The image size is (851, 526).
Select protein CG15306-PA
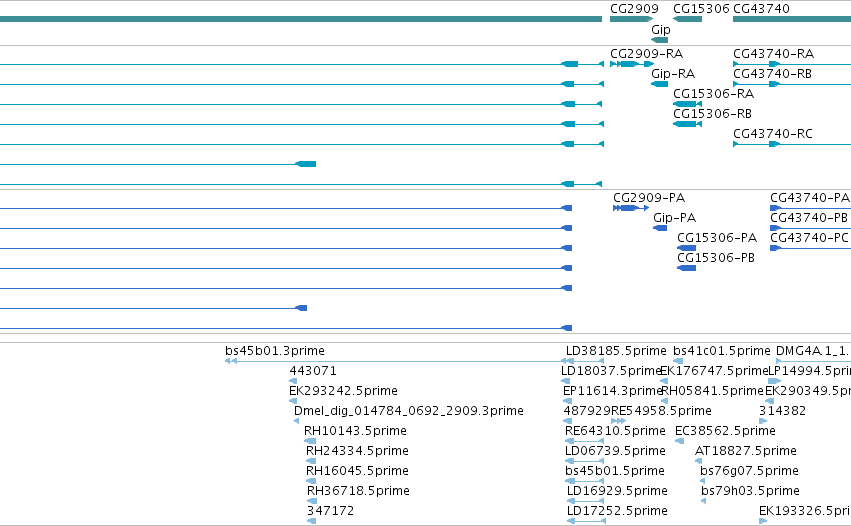pyautogui.click(x=717, y=238)
